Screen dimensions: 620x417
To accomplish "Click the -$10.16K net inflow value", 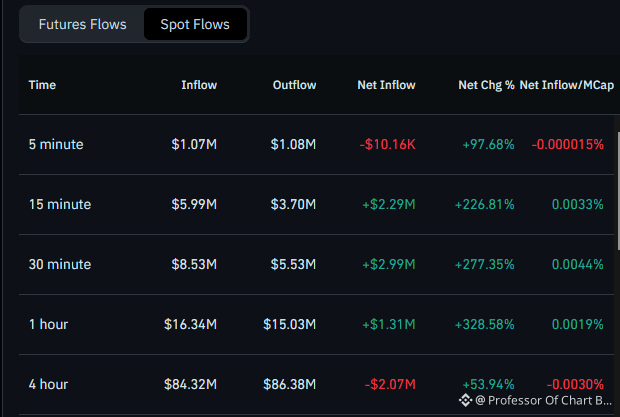I will pyautogui.click(x=388, y=145).
